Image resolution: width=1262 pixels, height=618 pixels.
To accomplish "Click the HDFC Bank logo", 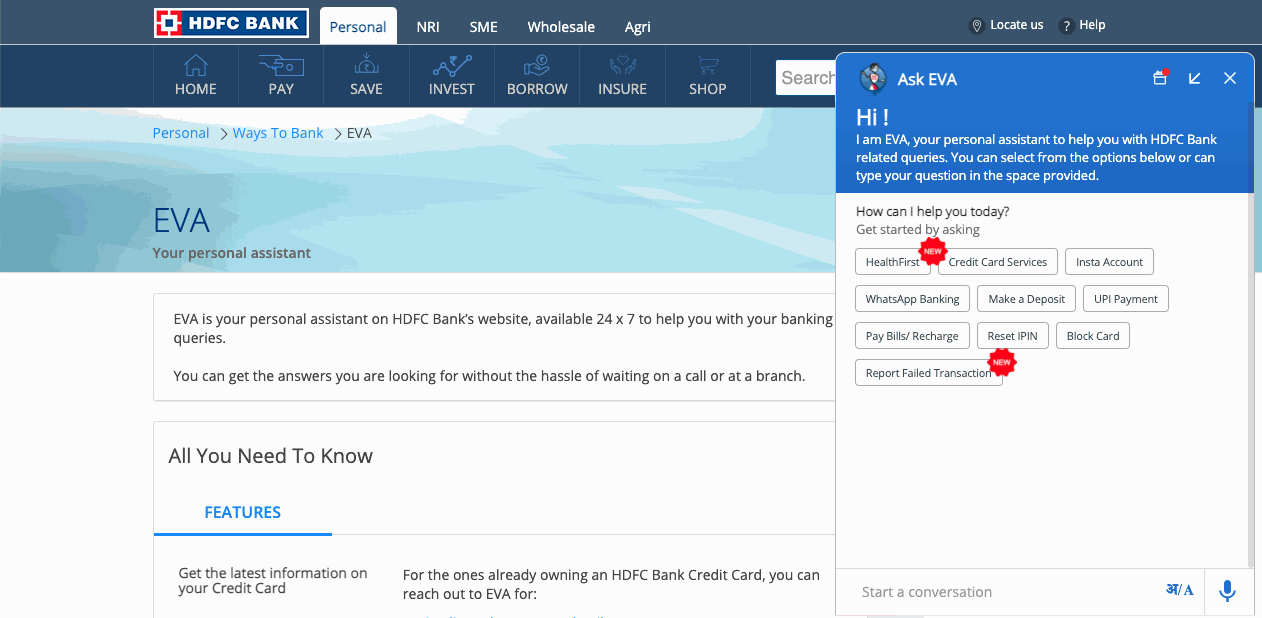I will click(231, 23).
